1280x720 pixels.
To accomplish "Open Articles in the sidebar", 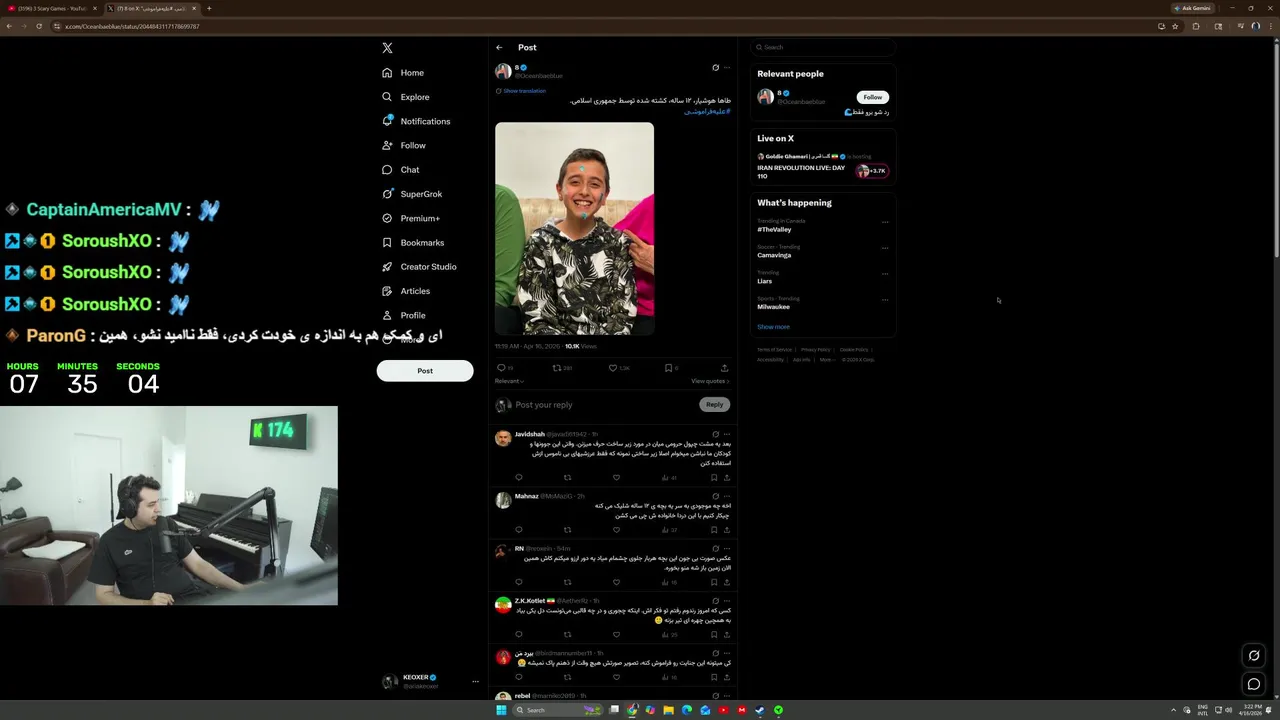I will click(406, 291).
